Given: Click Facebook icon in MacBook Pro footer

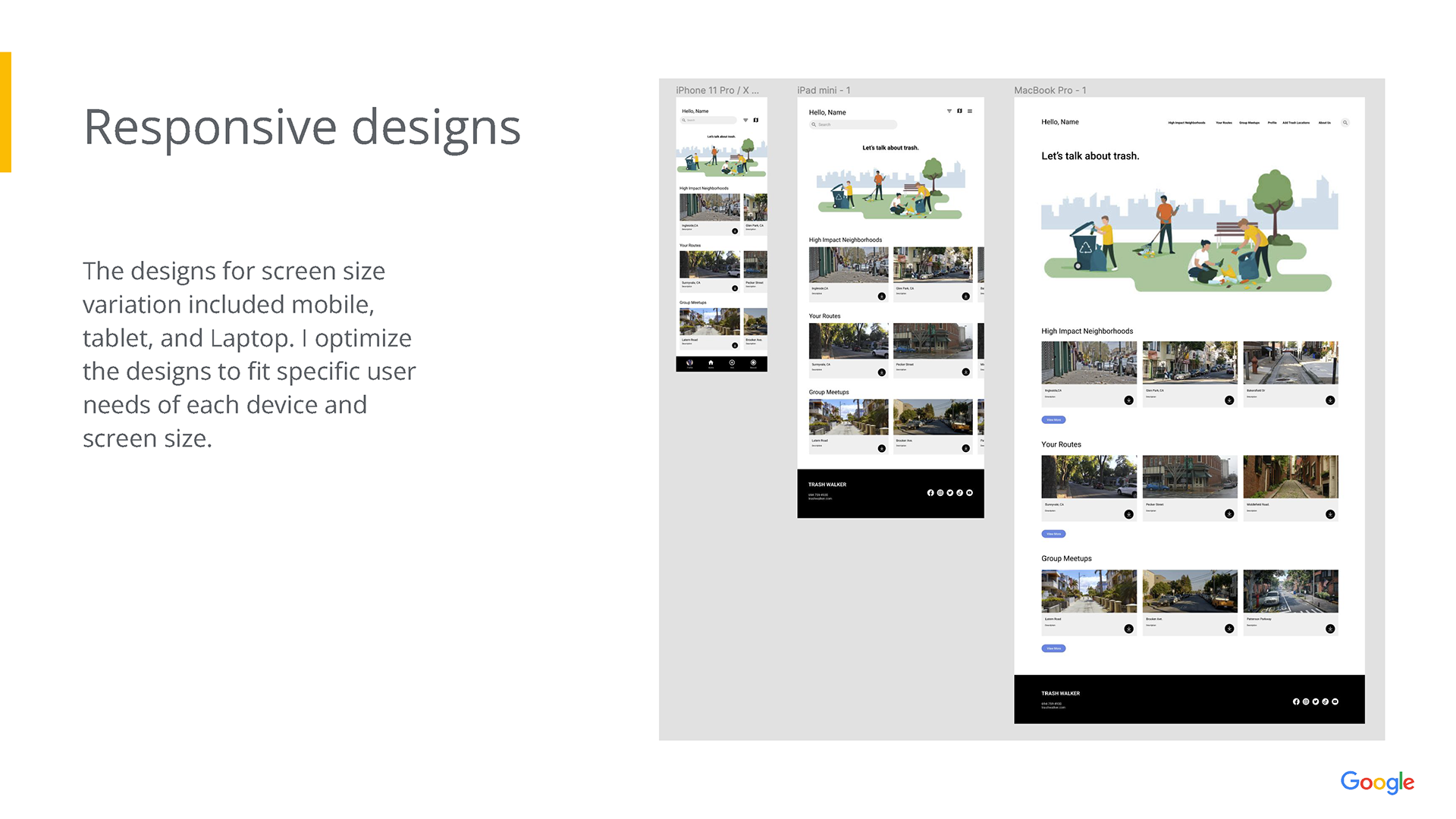Looking at the screenshot, I should pos(1296,701).
